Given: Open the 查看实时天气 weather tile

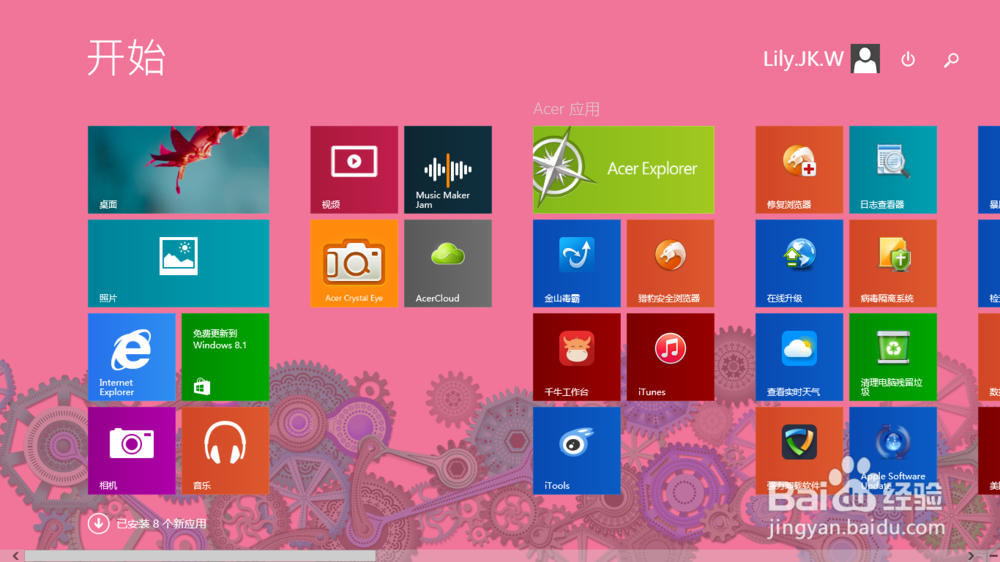Looking at the screenshot, I should [799, 357].
